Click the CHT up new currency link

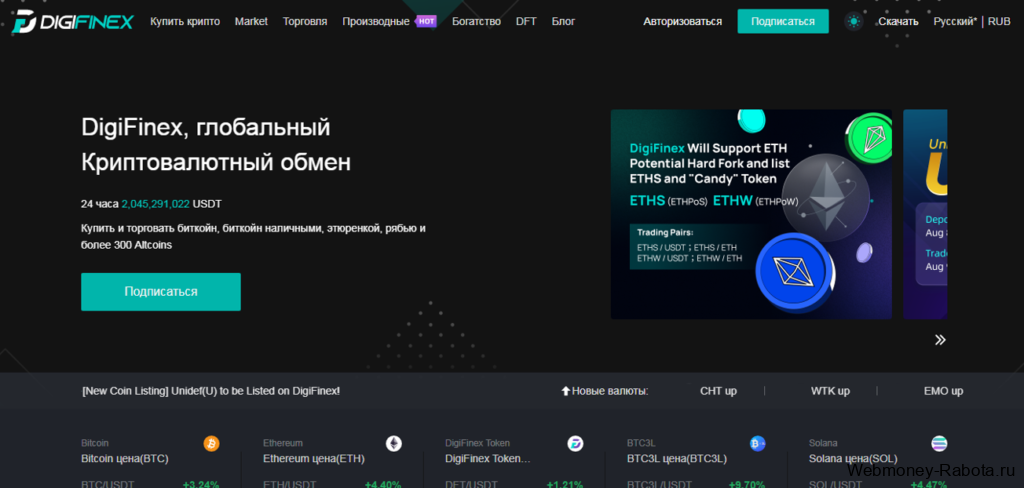718,391
